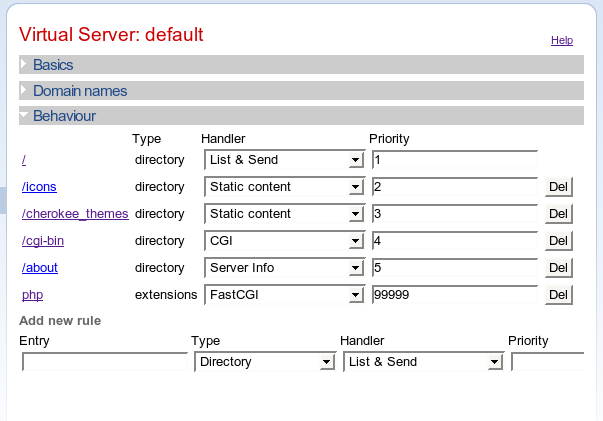Click priority field of /cgi-bin rule
The image size is (603, 421).
point(455,241)
